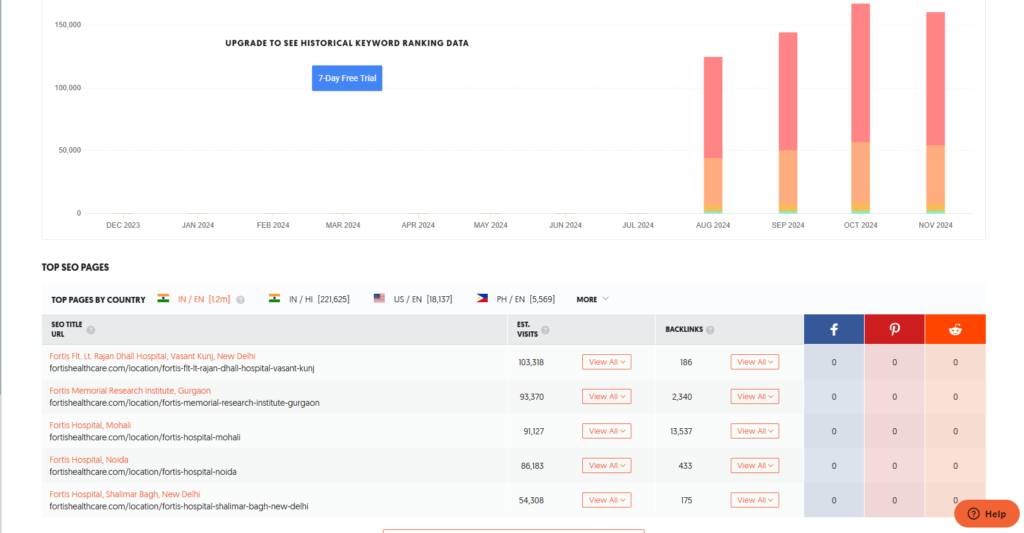Image resolution: width=1024 pixels, height=533 pixels.
Task: Click the United States flag icon
Action: [380, 299]
